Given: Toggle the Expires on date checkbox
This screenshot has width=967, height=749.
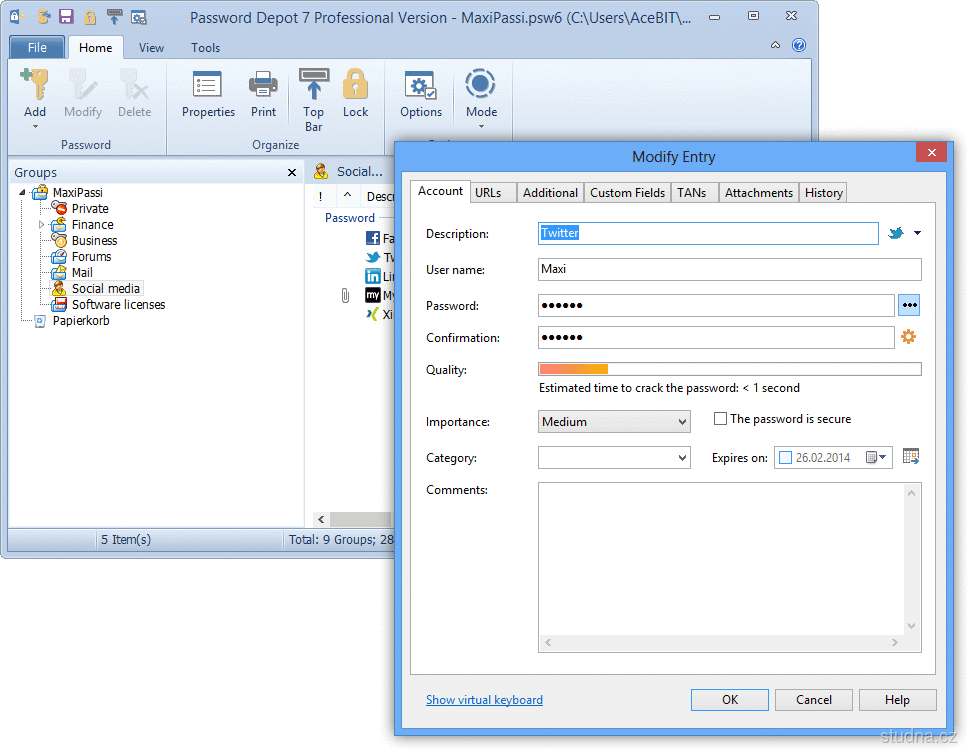Looking at the screenshot, I should click(785, 458).
